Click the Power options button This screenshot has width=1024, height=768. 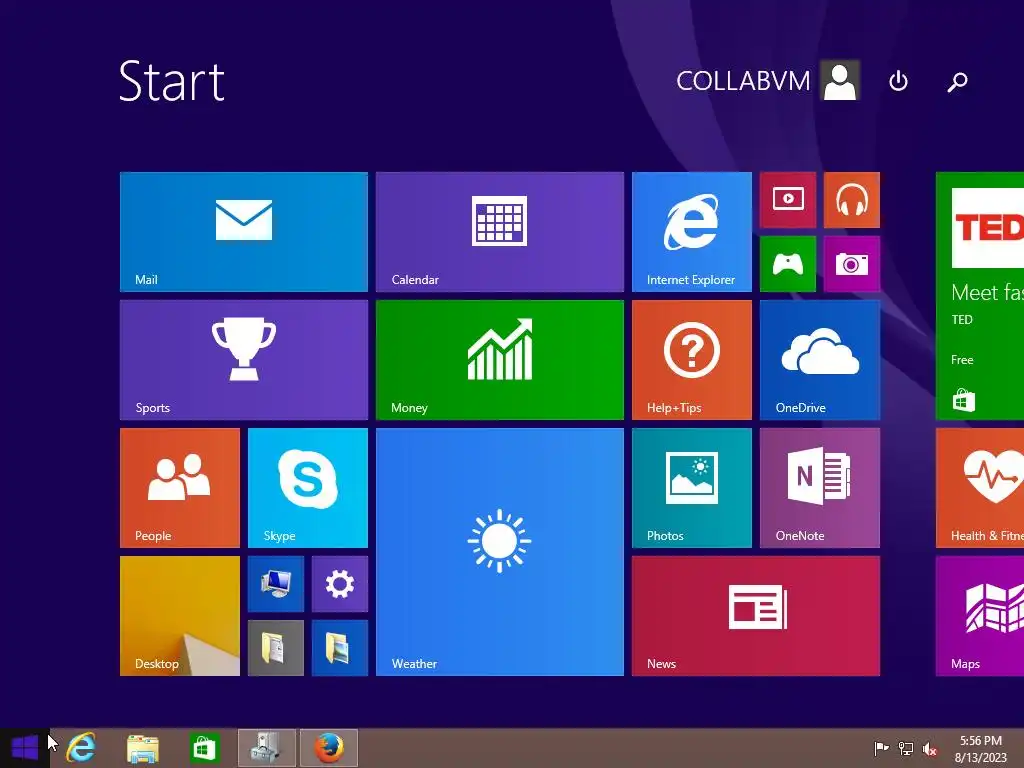pos(899,81)
